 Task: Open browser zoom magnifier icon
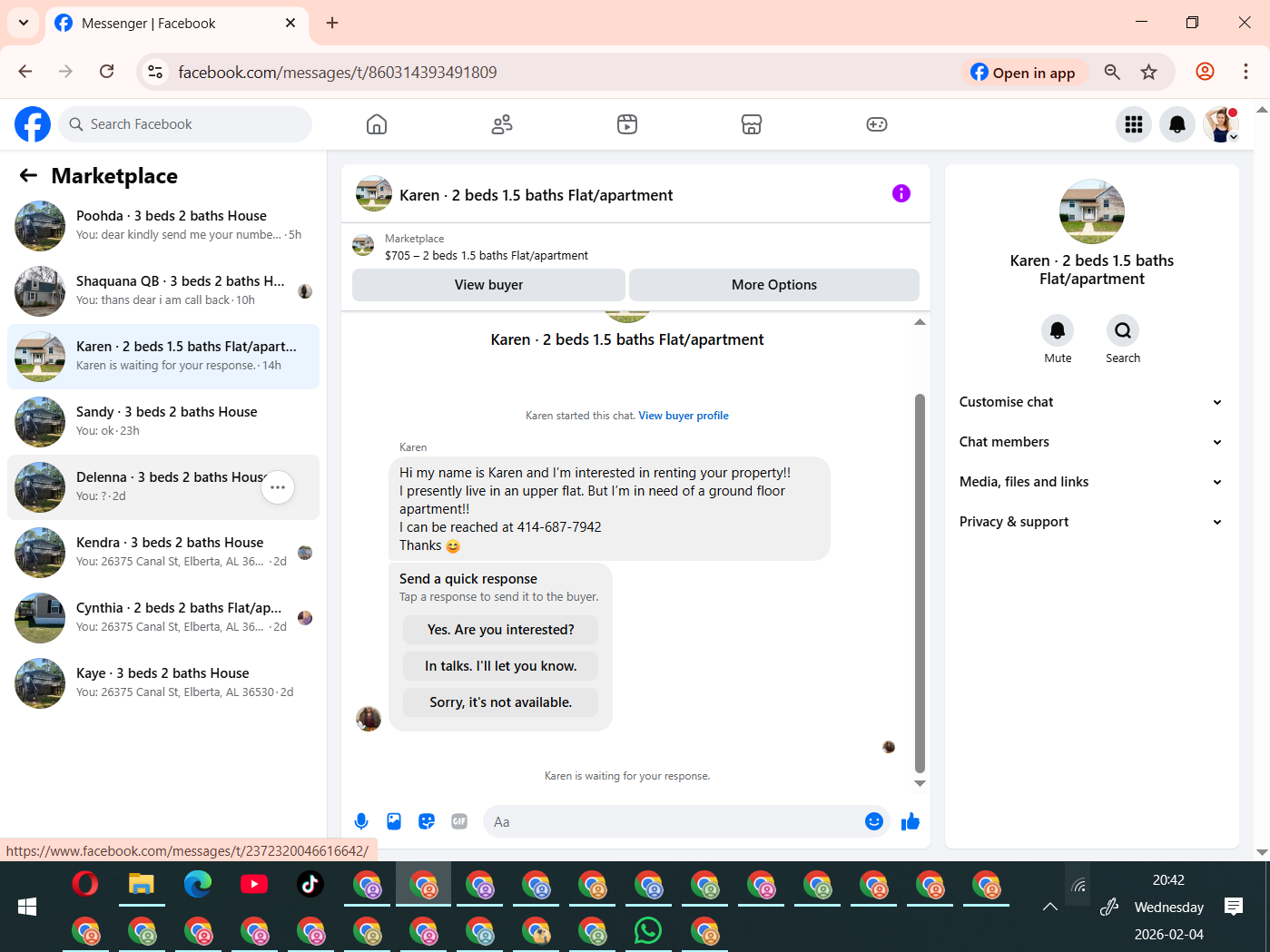coord(1112,72)
